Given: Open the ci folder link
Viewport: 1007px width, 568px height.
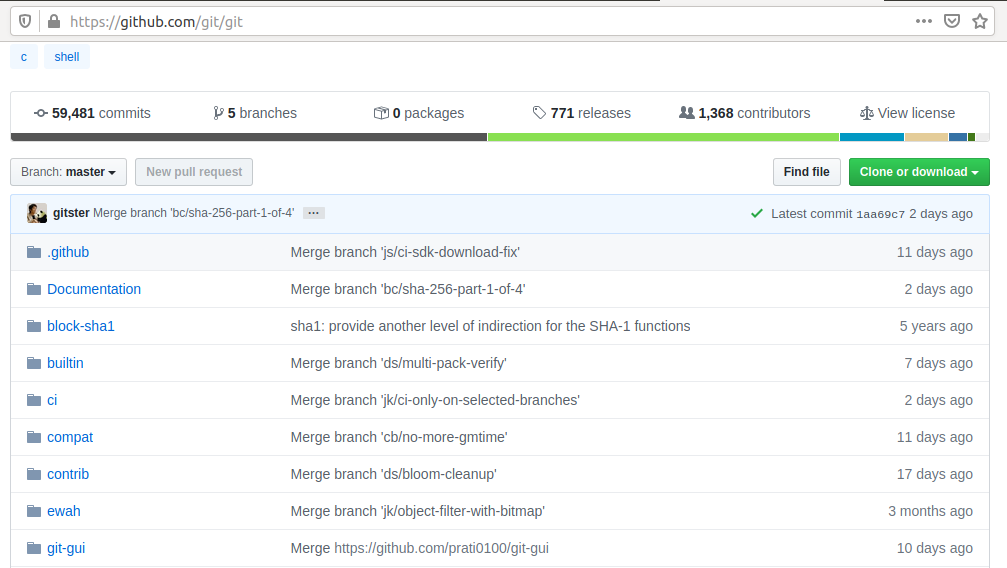Looking at the screenshot, I should [52, 400].
